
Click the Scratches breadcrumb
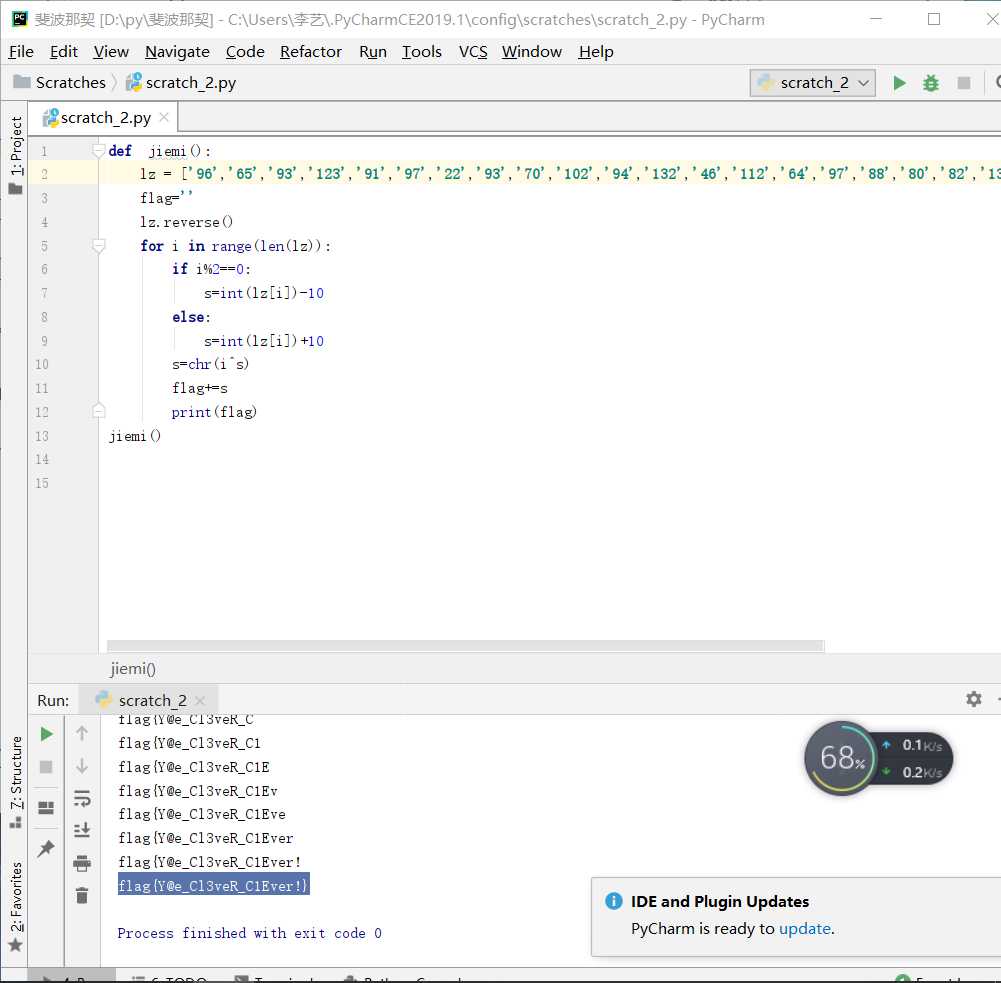point(70,83)
